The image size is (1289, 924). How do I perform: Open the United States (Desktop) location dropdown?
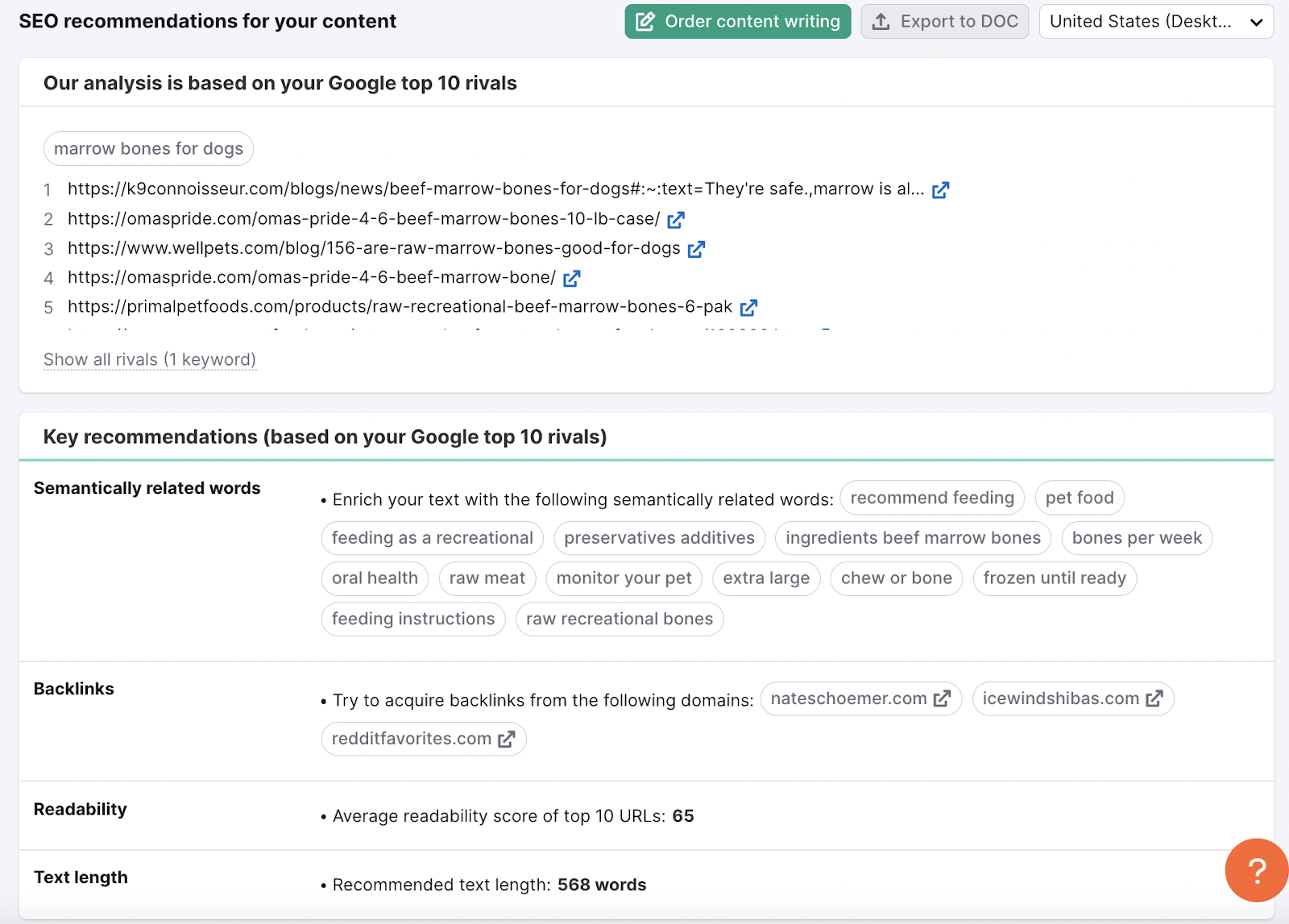(1156, 22)
